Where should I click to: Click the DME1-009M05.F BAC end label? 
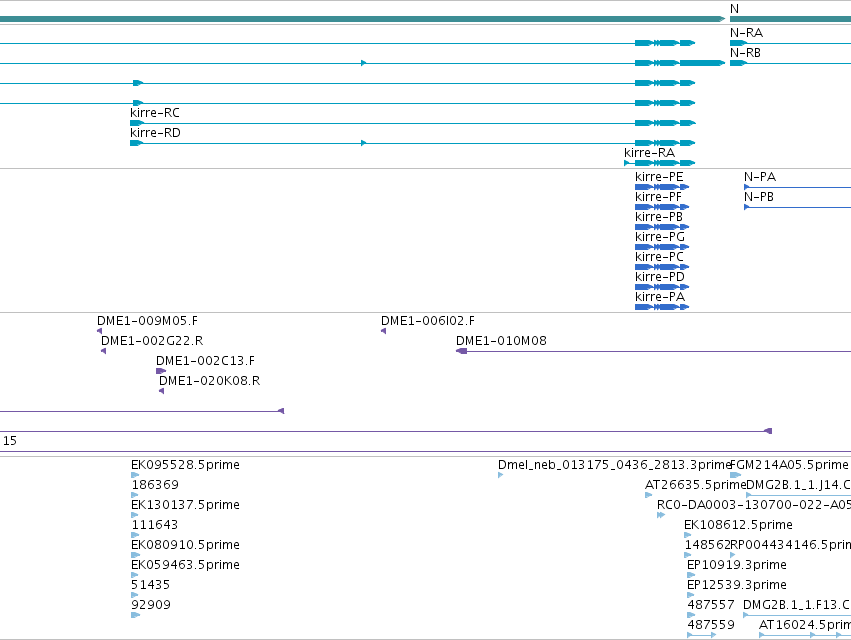(147, 321)
